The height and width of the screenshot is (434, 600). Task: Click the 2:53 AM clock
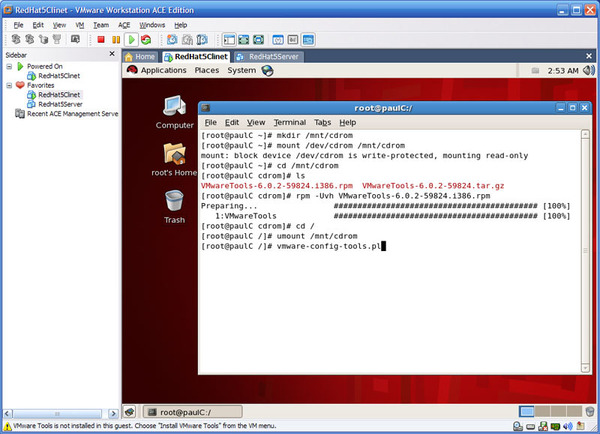point(562,71)
